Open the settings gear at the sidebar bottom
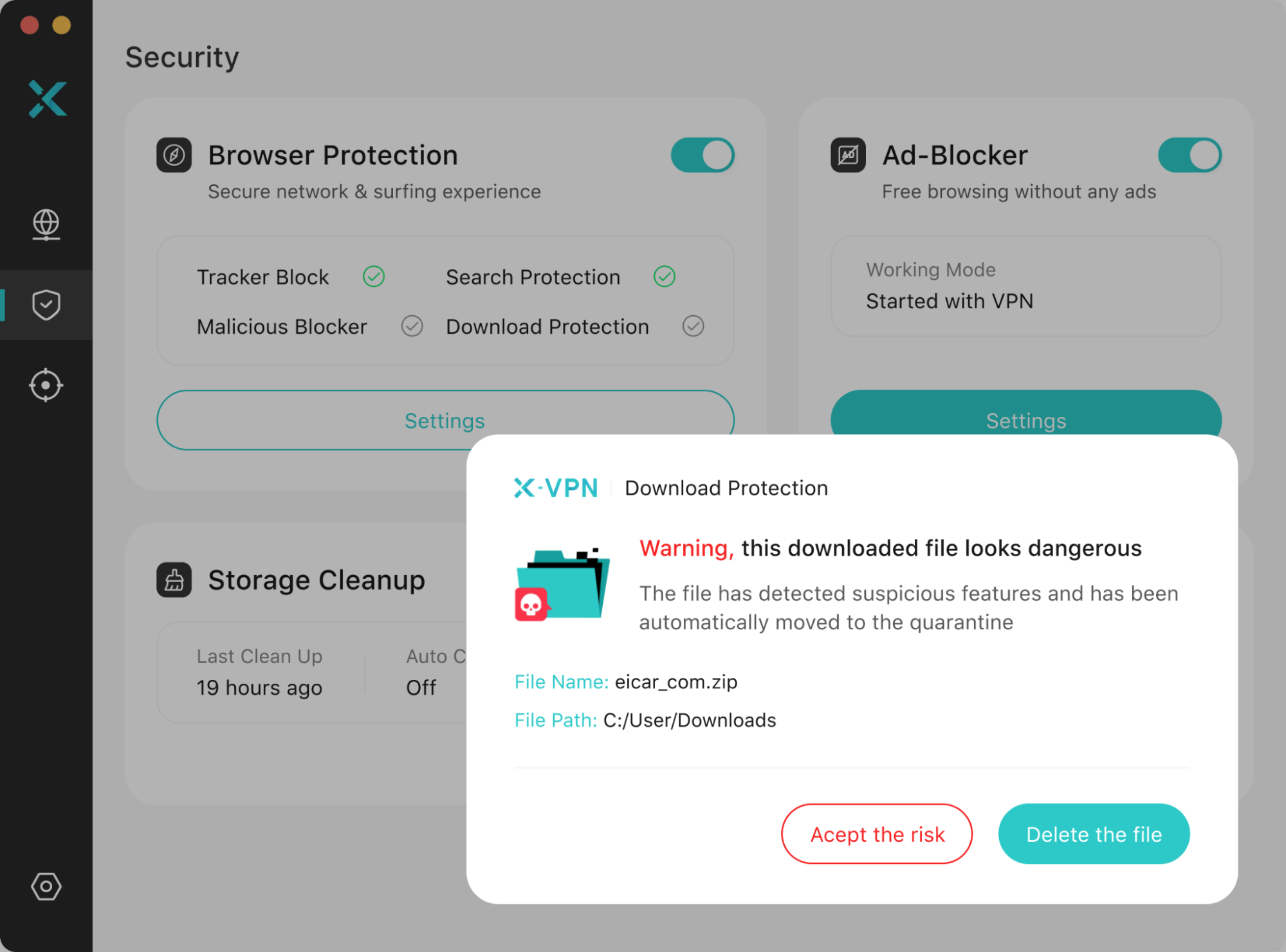Image resolution: width=1286 pixels, height=952 pixels. point(46,886)
